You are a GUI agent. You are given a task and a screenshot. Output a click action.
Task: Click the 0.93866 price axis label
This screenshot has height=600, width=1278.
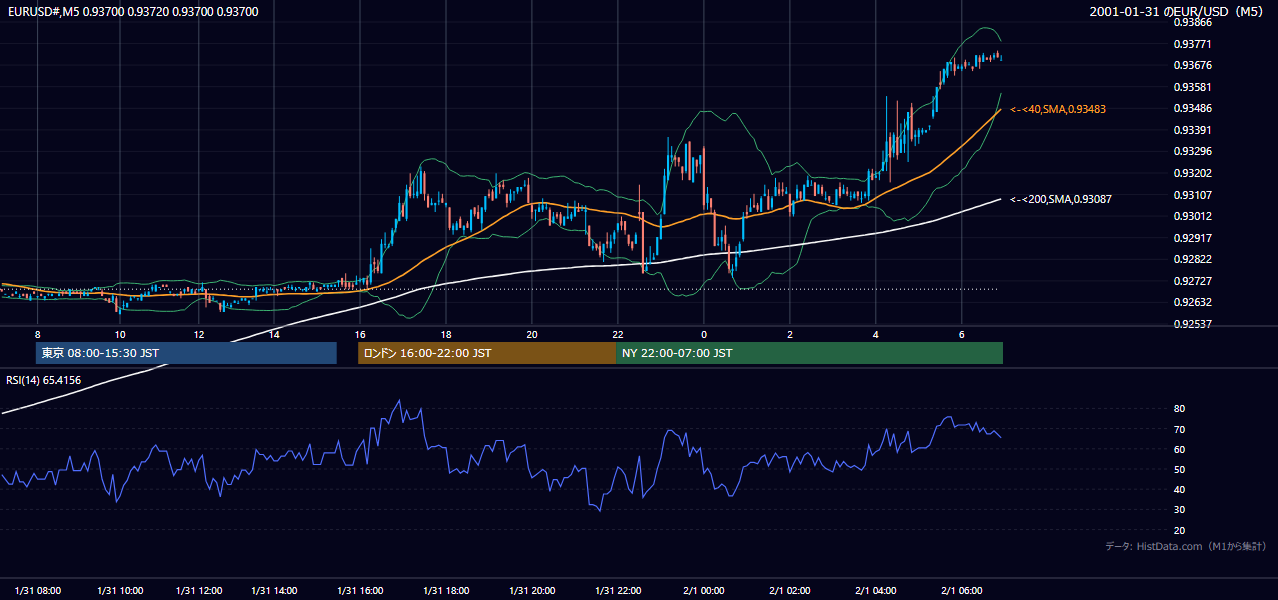coord(1193,22)
